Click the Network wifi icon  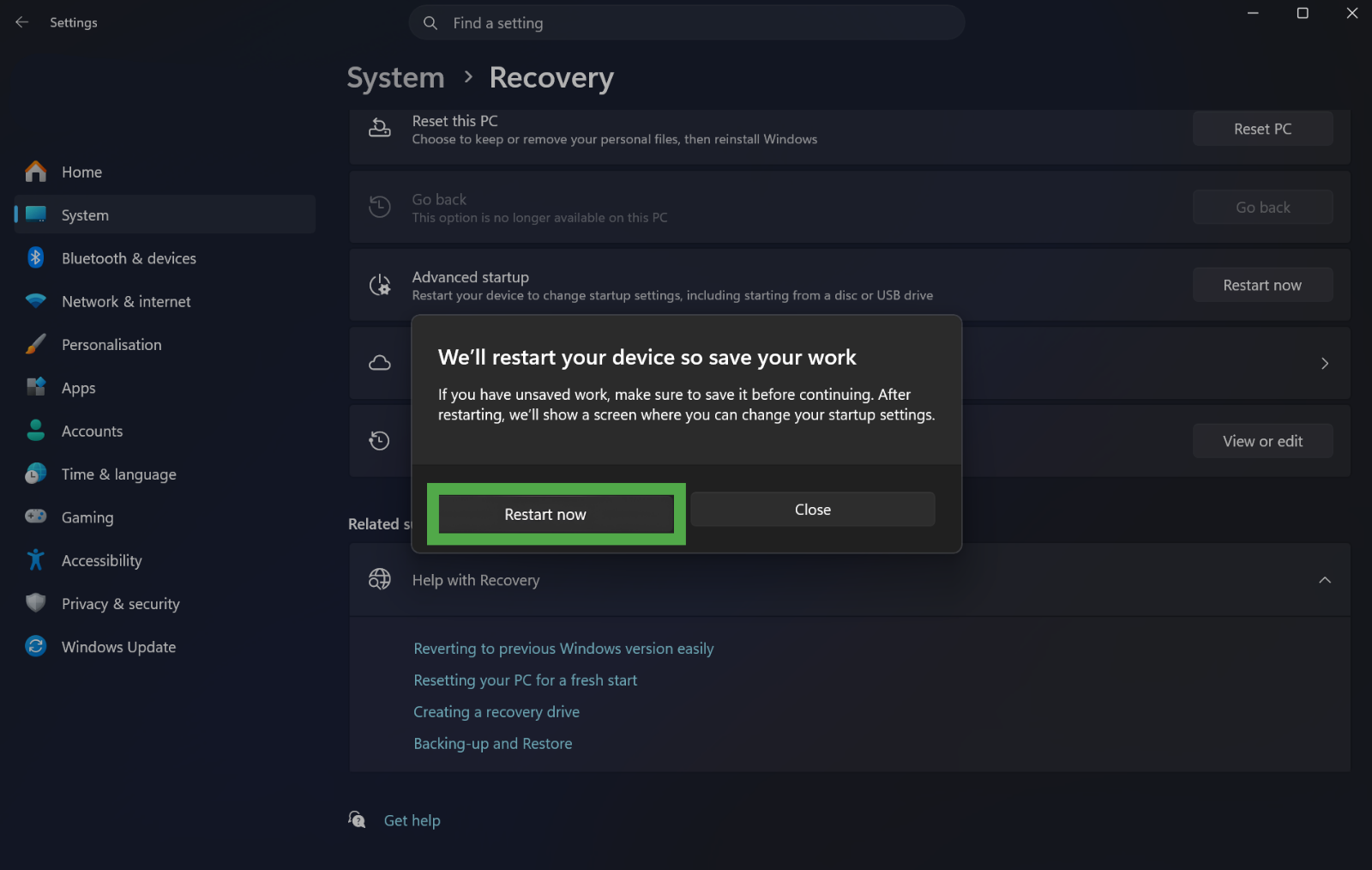(x=36, y=301)
